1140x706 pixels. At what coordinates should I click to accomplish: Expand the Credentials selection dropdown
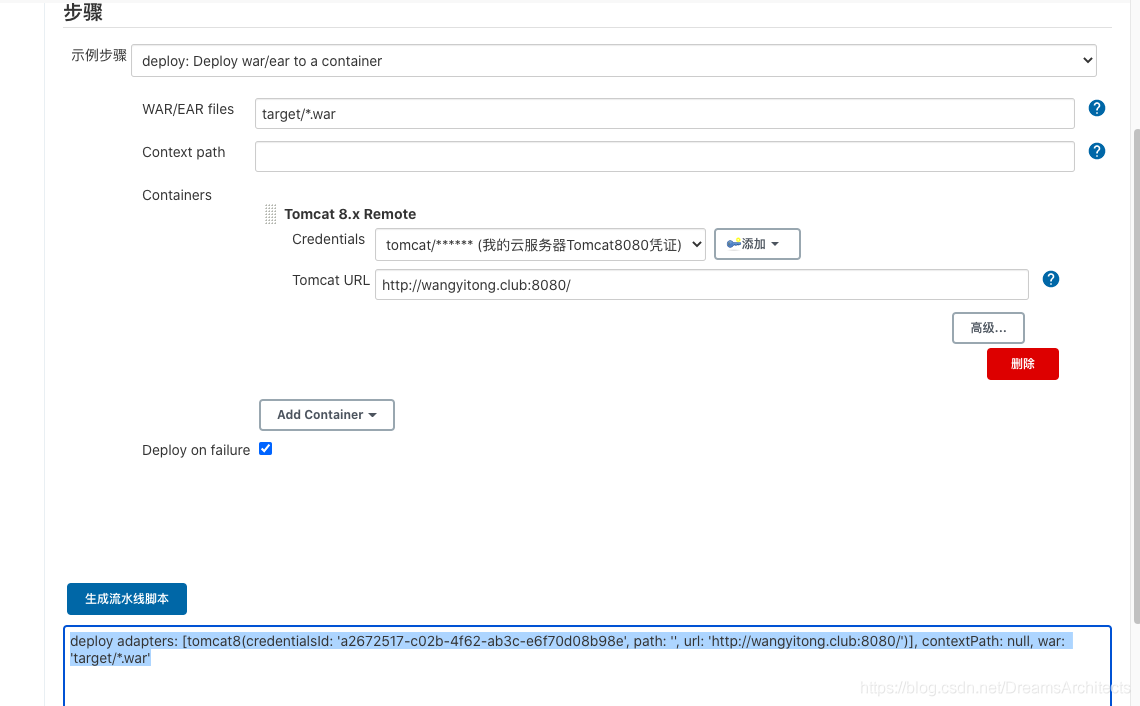pyautogui.click(x=540, y=244)
